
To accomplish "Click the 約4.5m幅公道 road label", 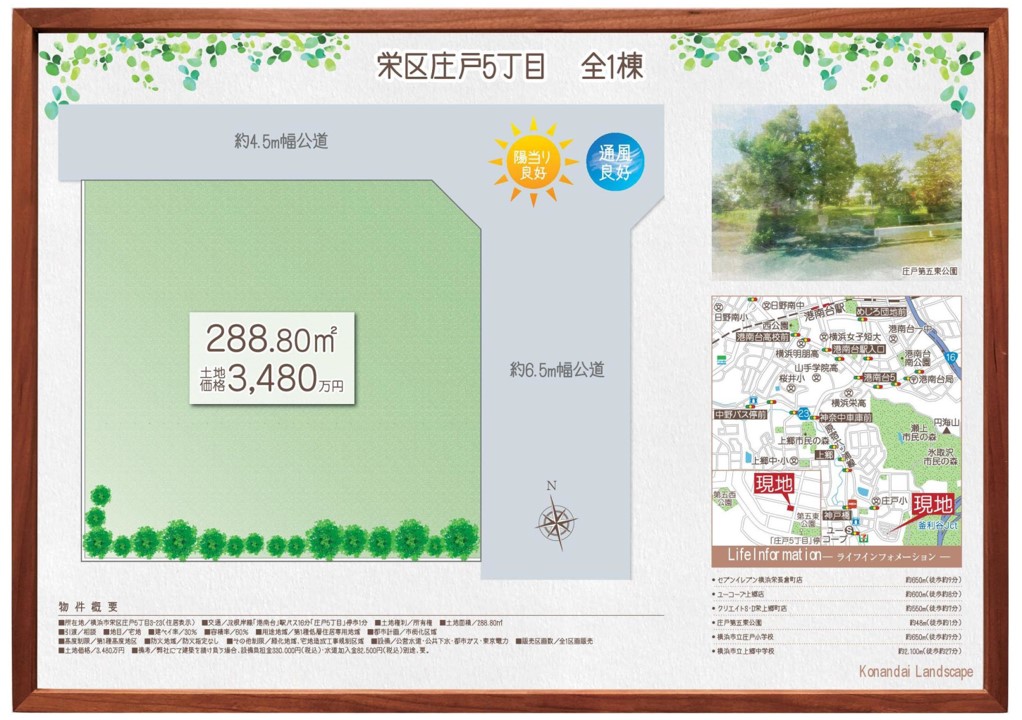I will point(281,141).
